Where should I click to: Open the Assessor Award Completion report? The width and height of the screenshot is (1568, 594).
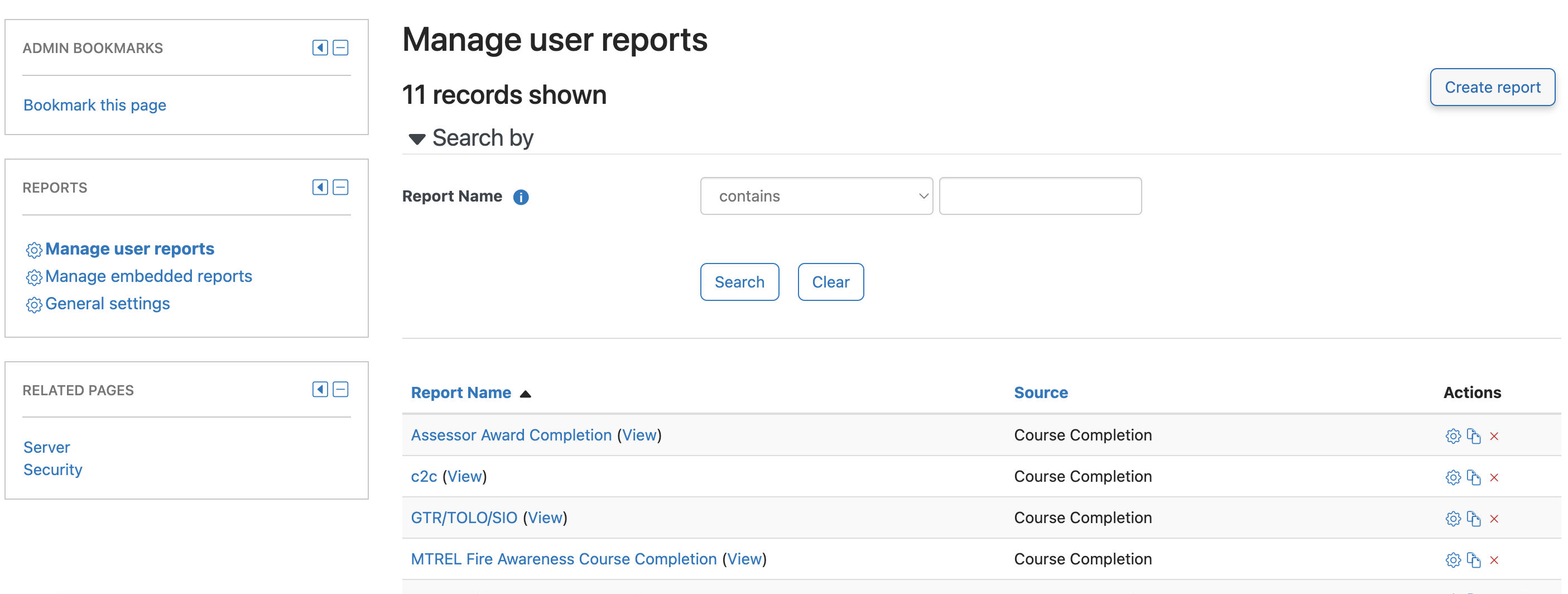click(x=511, y=435)
